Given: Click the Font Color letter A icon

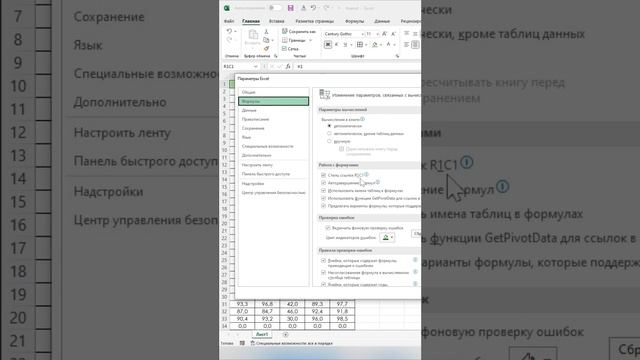Looking at the screenshot, I should 389,45.
